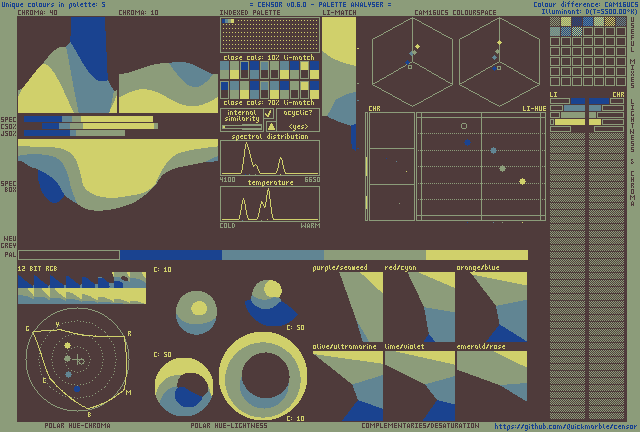Click the yellow LI lightness bar
This screenshot has width=640, height=432.
pyautogui.click(x=570, y=122)
